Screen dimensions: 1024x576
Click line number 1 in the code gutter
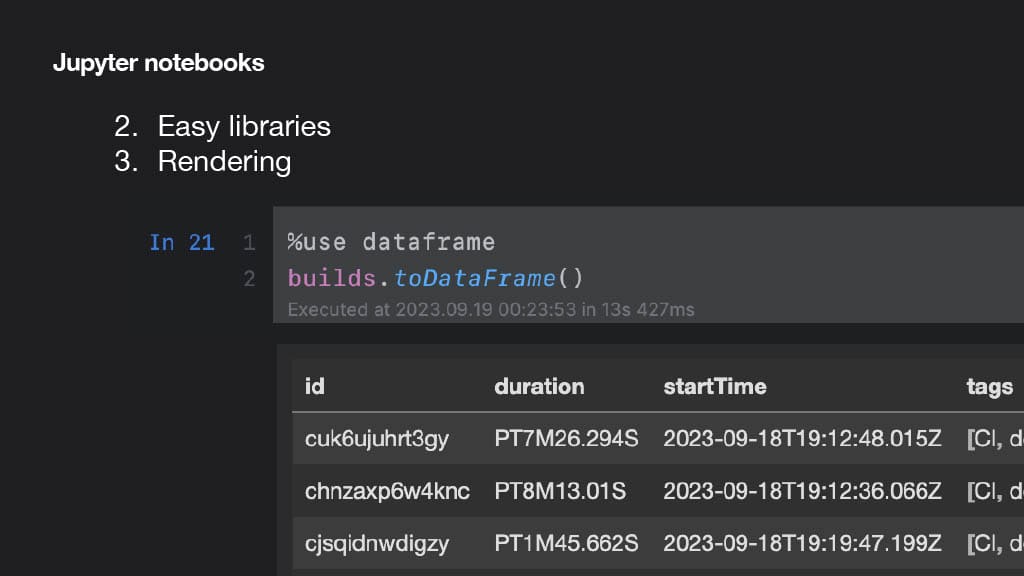[249, 243]
